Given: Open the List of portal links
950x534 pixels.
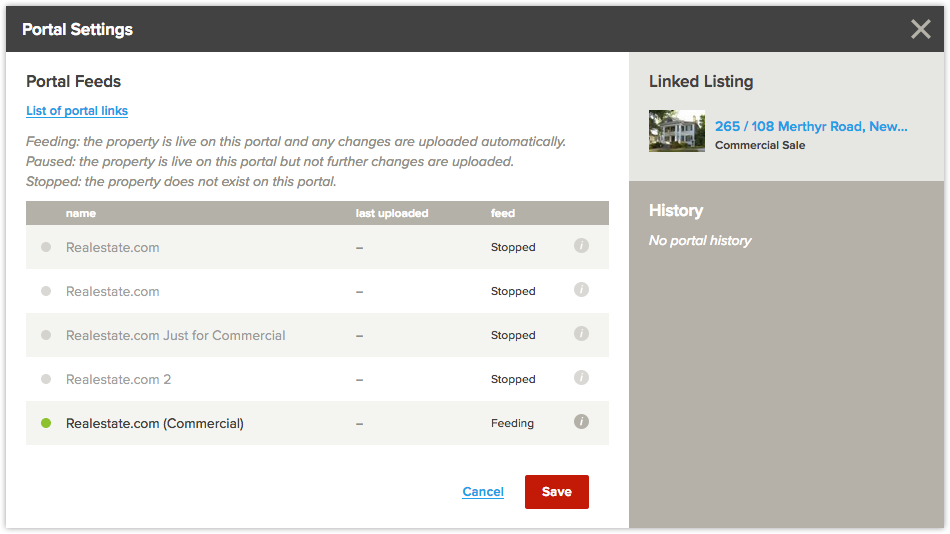Looking at the screenshot, I should tap(77, 111).
